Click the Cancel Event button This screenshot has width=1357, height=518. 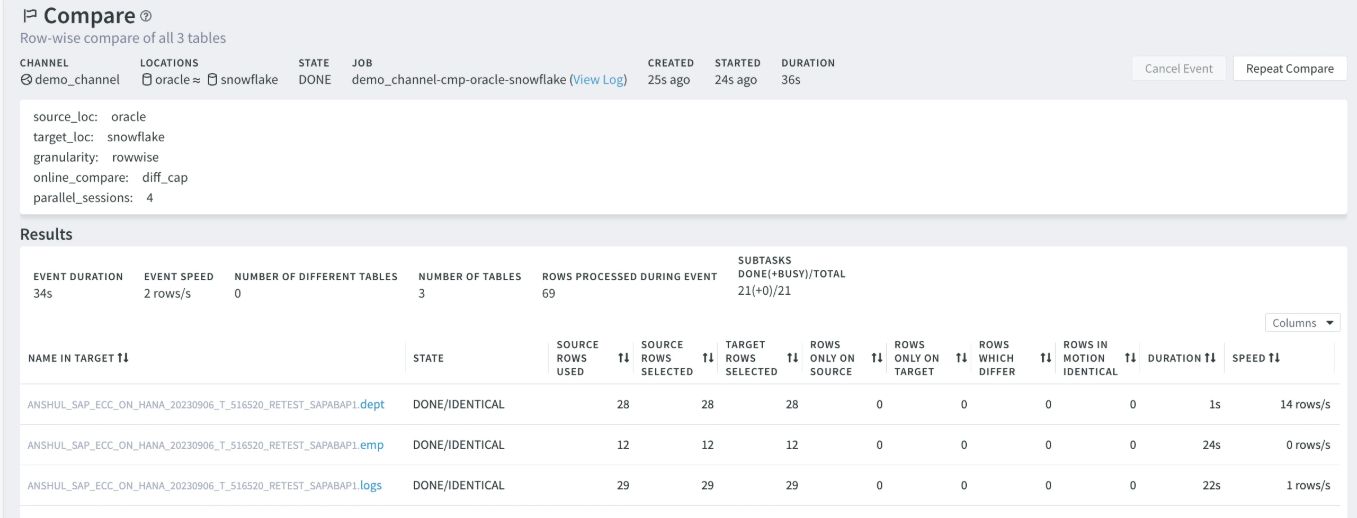click(x=1178, y=69)
